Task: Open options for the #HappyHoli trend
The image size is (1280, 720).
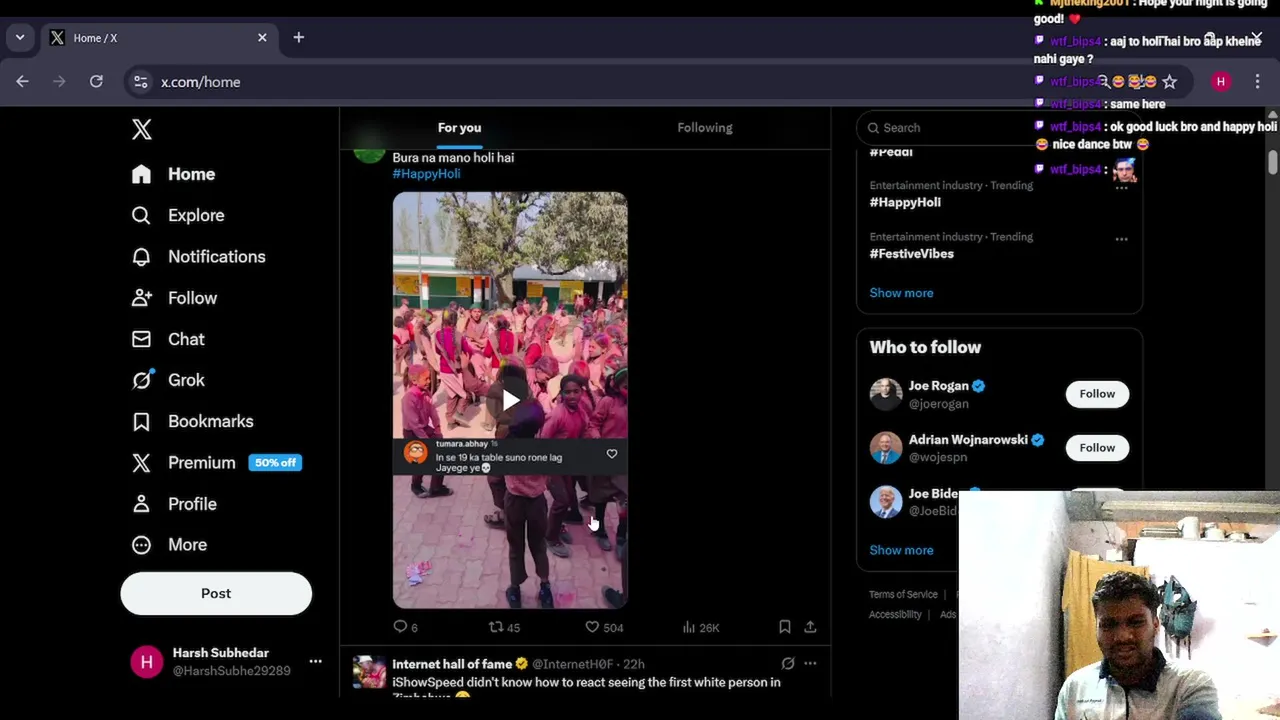Action: (1121, 188)
